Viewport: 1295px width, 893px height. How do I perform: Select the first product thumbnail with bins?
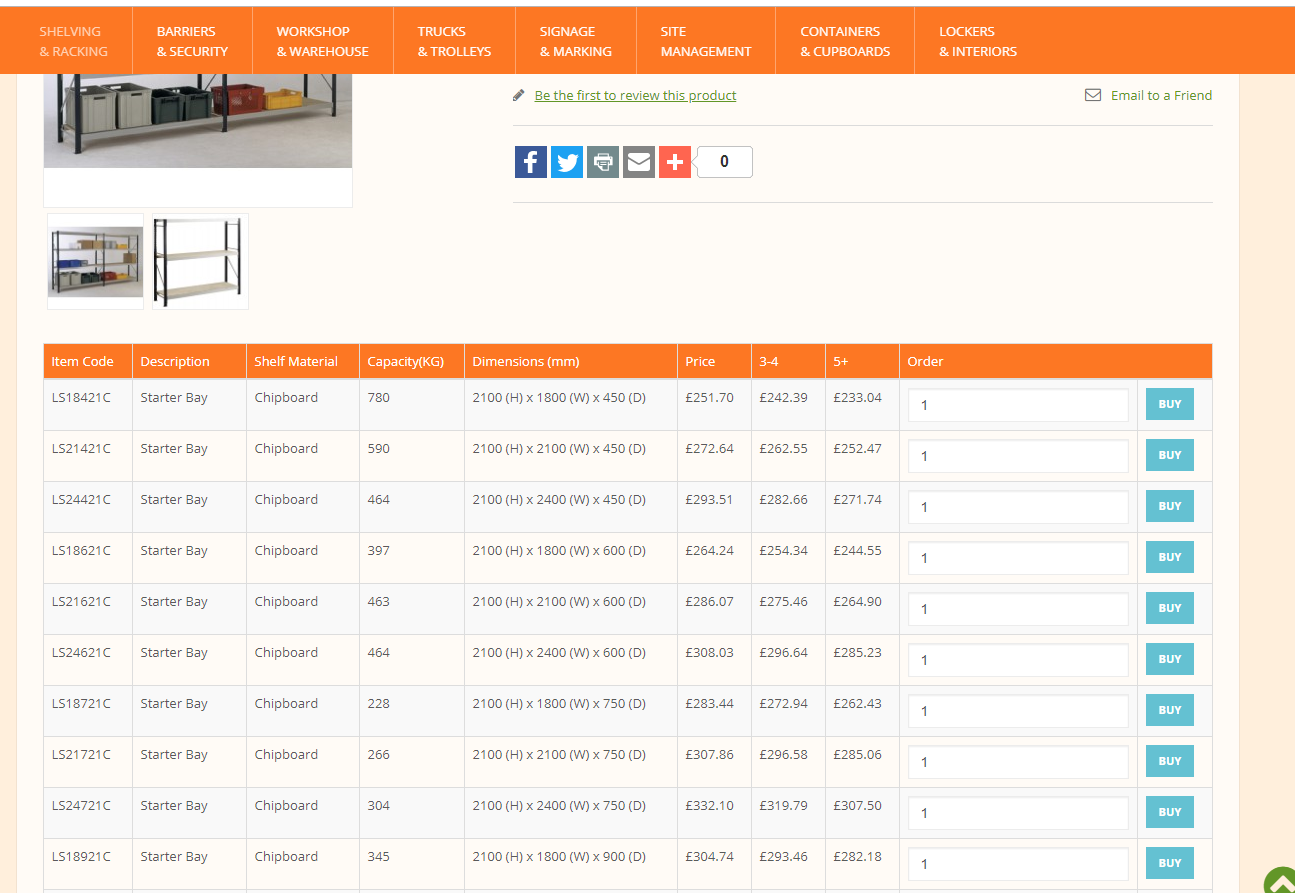point(95,260)
